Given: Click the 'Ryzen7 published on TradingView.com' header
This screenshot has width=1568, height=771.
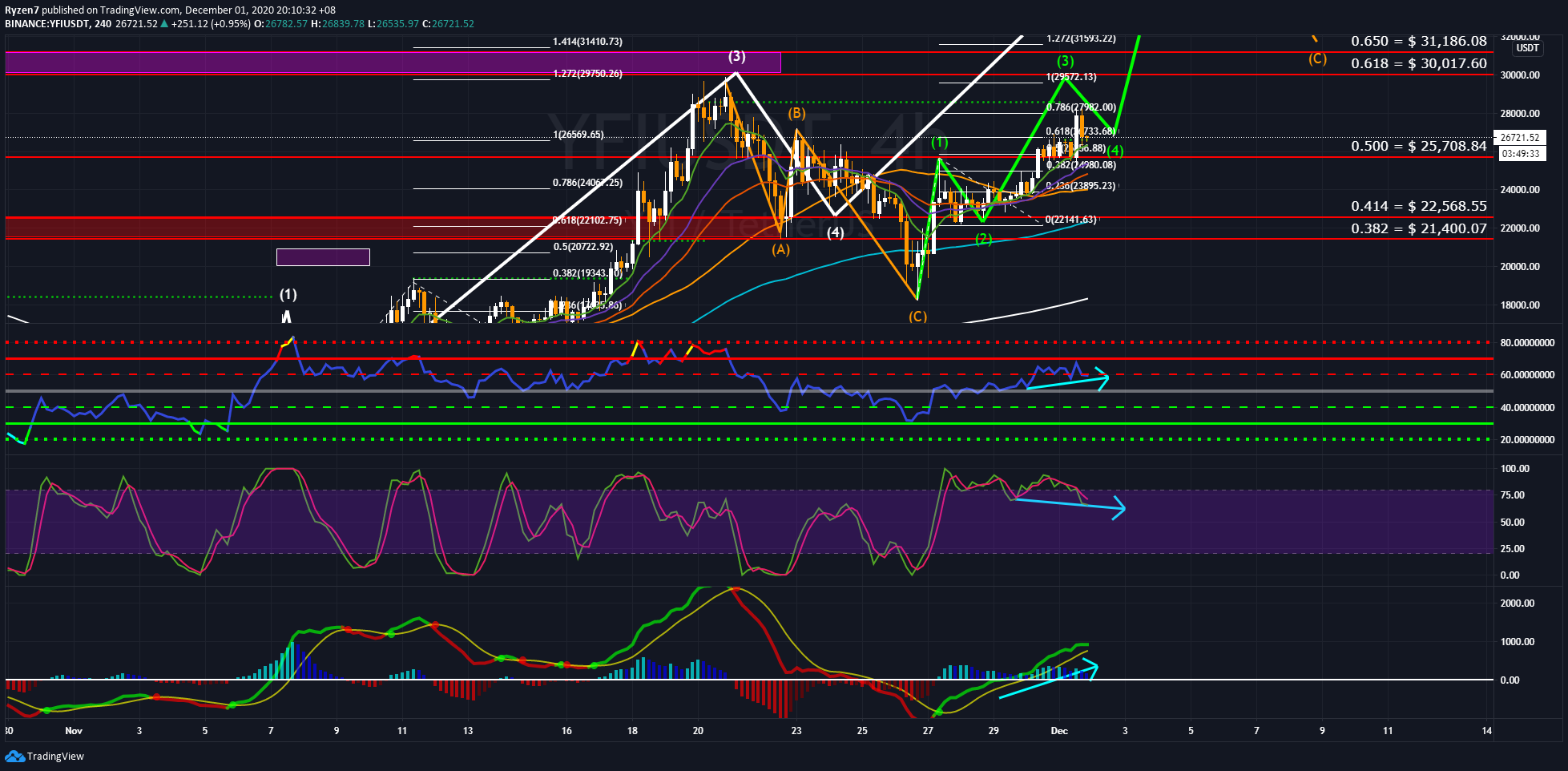Looking at the screenshot, I should tap(92, 10).
